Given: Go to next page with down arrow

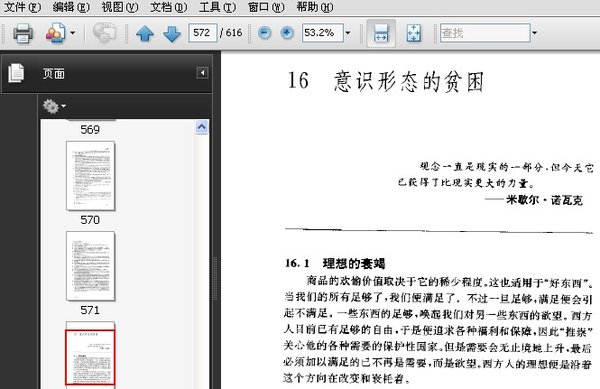Looking at the screenshot, I should [172, 33].
